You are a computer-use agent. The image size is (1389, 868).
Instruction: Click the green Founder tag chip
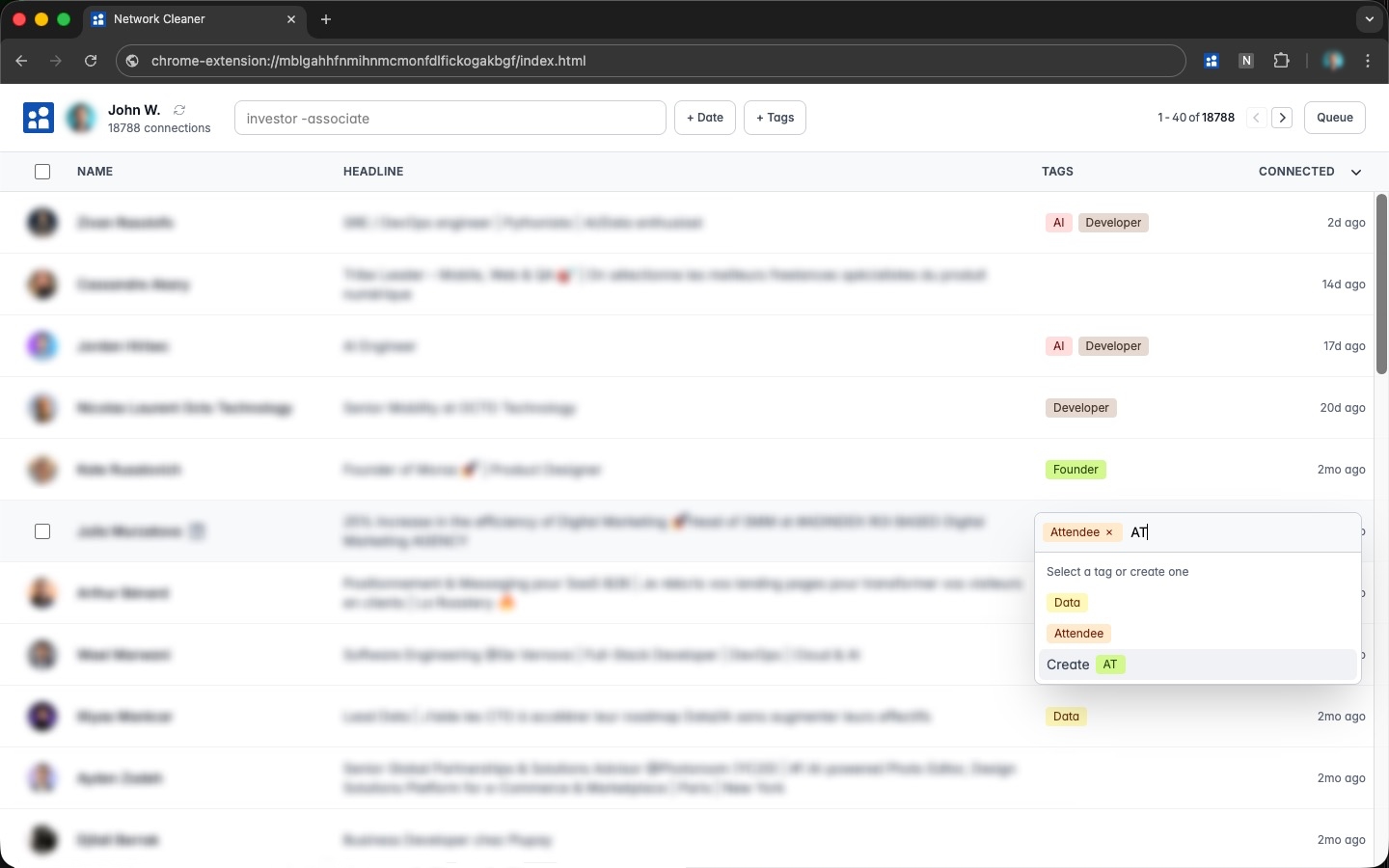(1076, 470)
